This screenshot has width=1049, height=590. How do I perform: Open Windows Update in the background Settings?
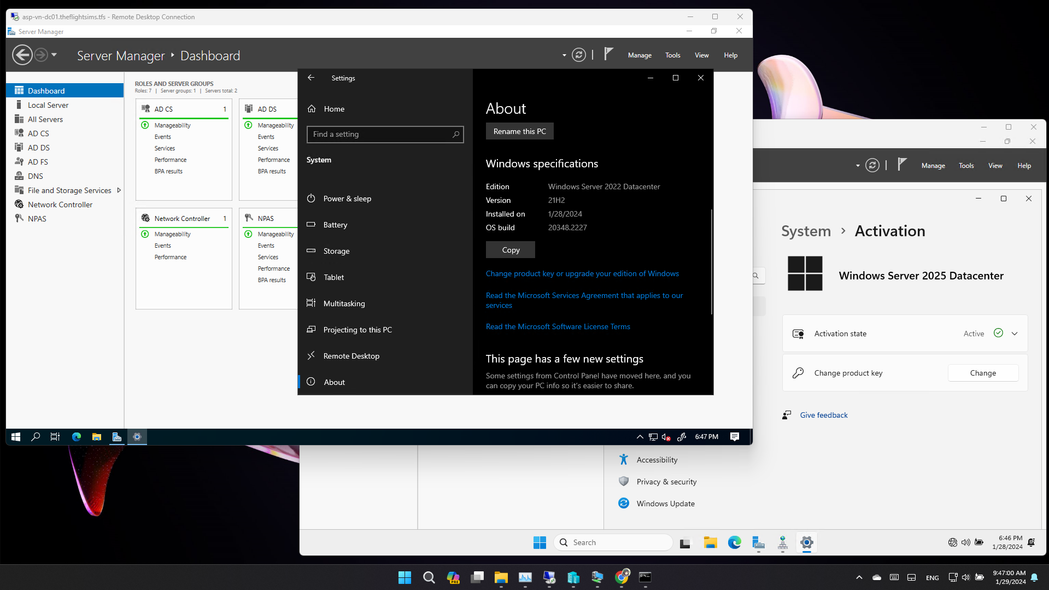click(666, 504)
